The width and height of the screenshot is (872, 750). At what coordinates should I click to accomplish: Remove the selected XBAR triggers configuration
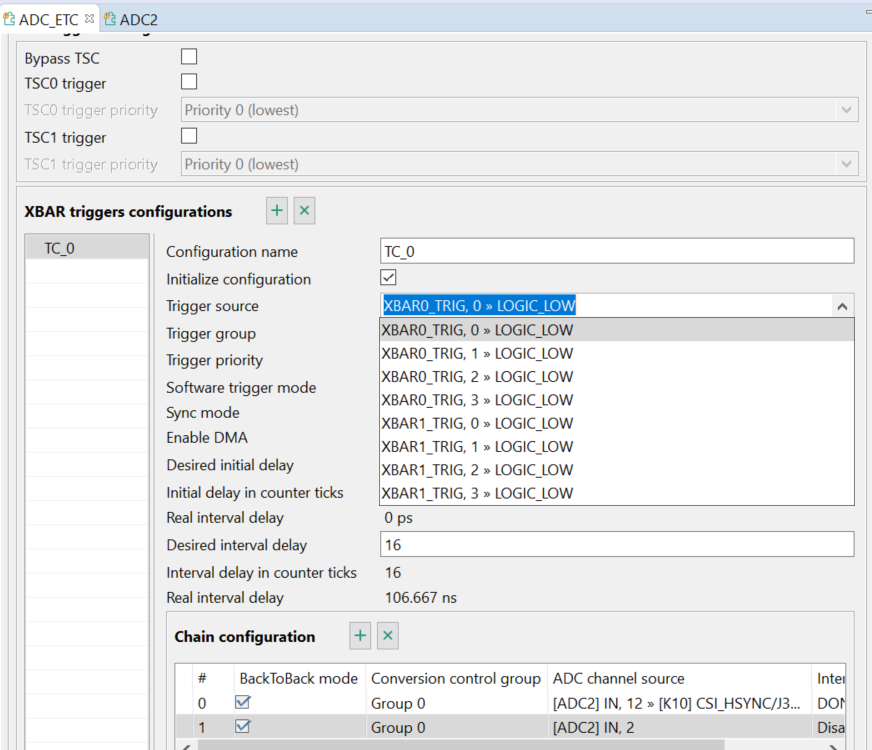click(x=304, y=210)
